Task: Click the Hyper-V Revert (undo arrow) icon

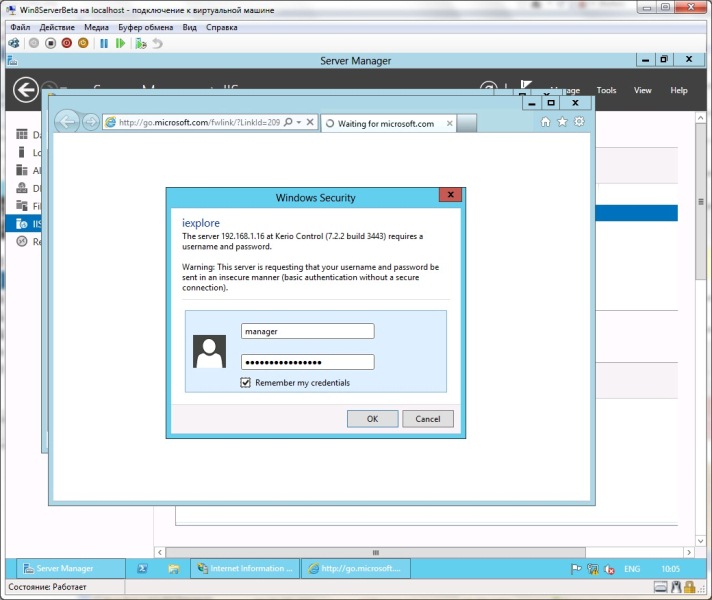Action: [x=157, y=43]
